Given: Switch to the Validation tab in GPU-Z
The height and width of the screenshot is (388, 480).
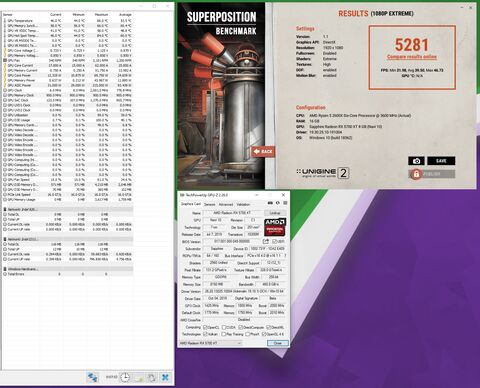Looking at the screenshot, I should (243, 204).
